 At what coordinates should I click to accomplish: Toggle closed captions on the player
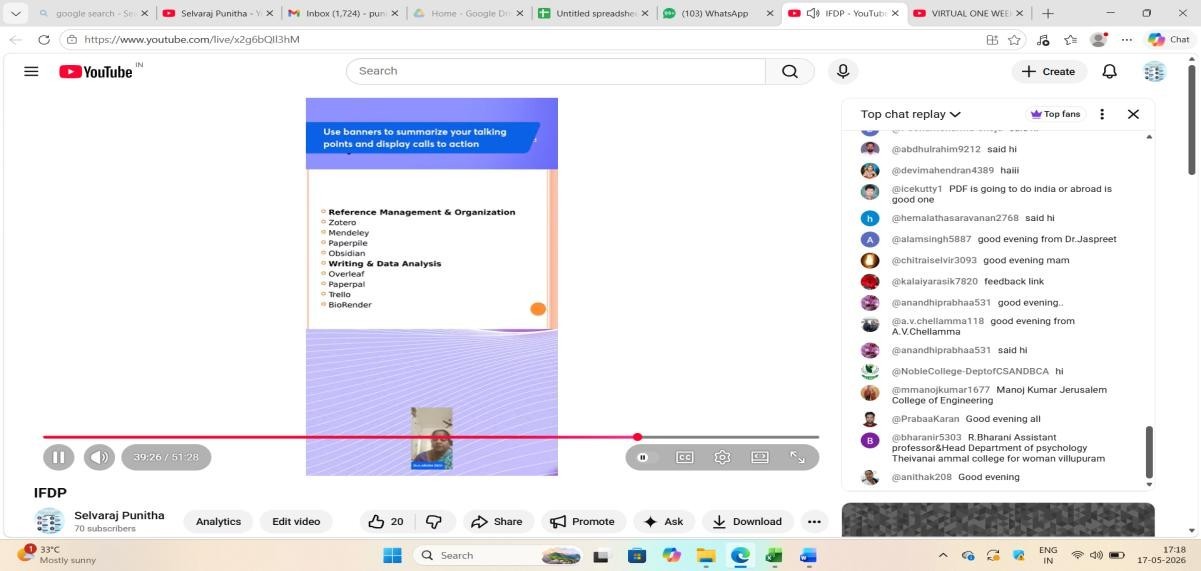pos(684,457)
